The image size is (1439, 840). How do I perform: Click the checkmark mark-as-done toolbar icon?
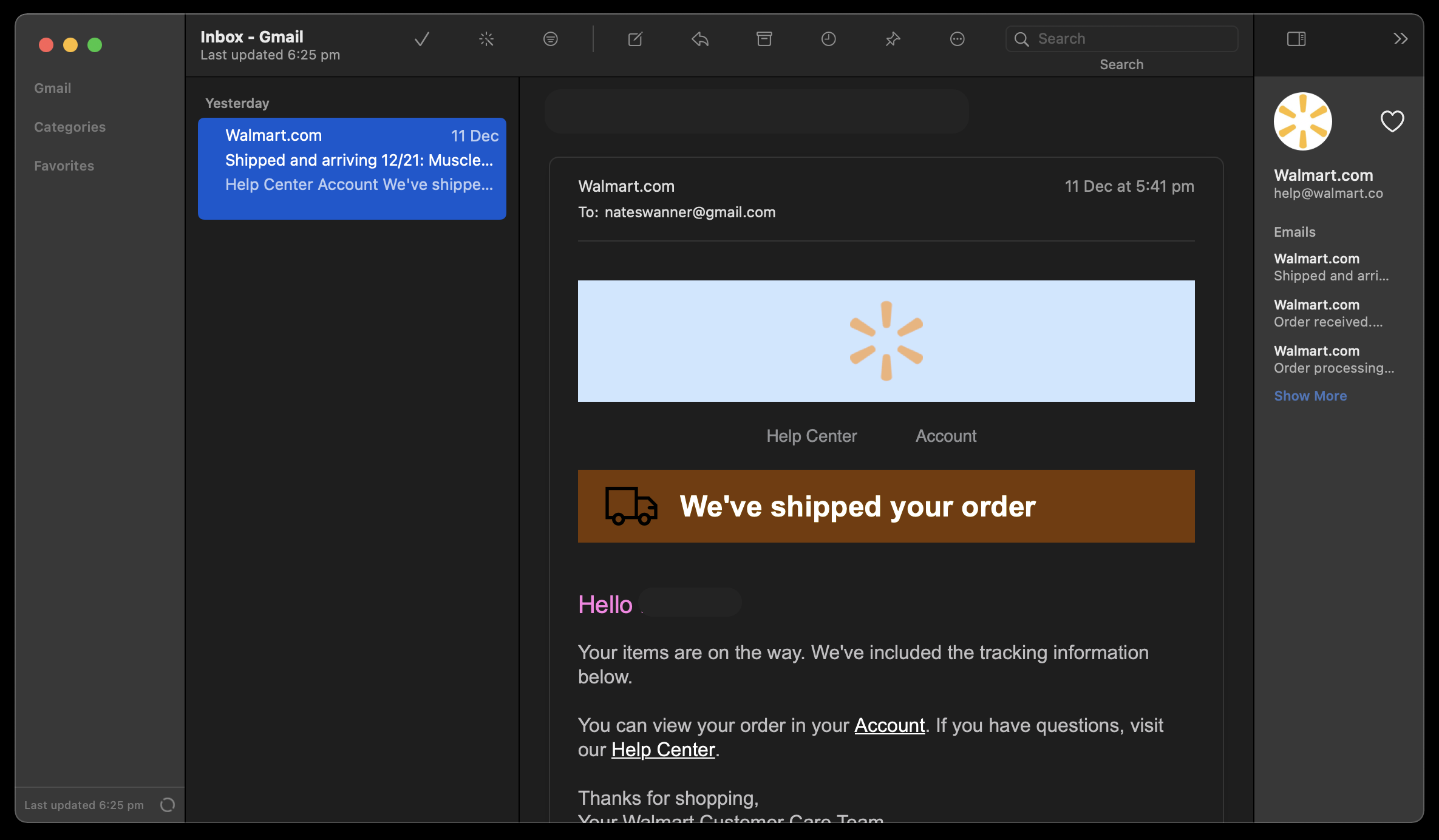(x=422, y=39)
